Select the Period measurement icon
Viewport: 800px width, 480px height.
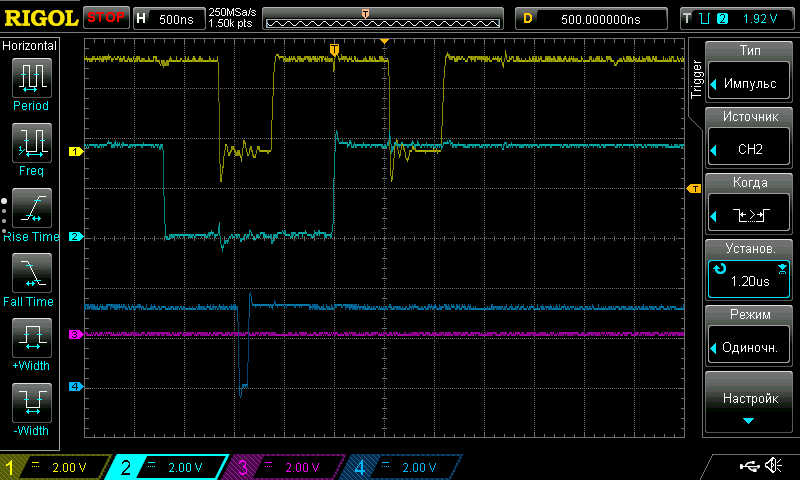click(x=31, y=78)
